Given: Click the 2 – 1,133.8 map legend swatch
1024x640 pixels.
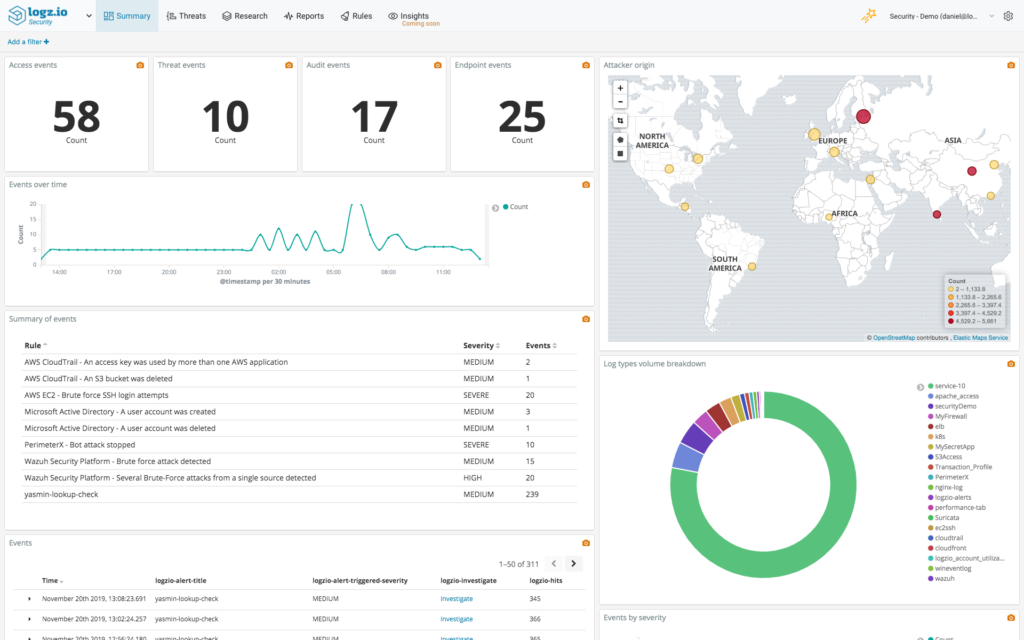Looking at the screenshot, I should (x=951, y=289).
